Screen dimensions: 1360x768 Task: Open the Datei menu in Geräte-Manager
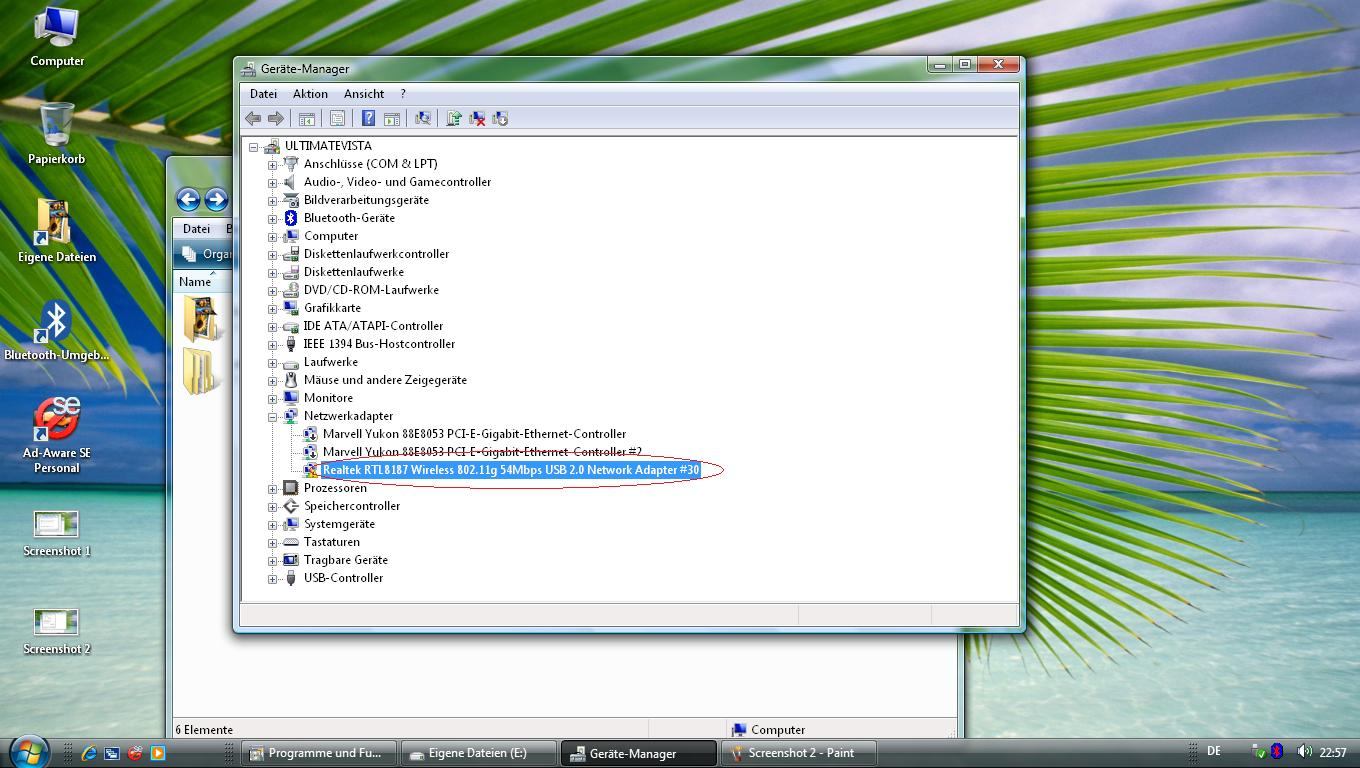click(x=263, y=93)
